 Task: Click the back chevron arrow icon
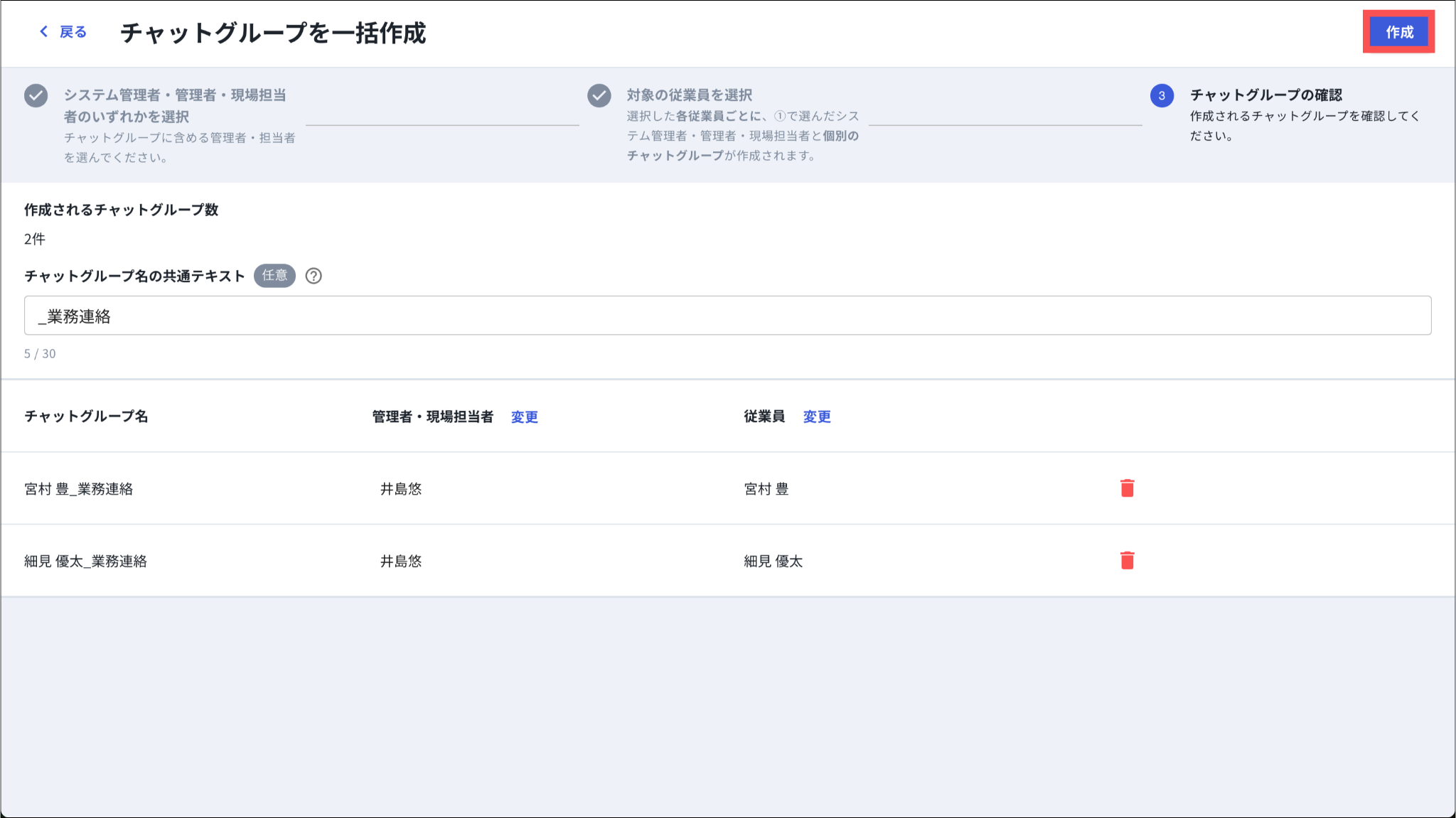pyautogui.click(x=44, y=32)
